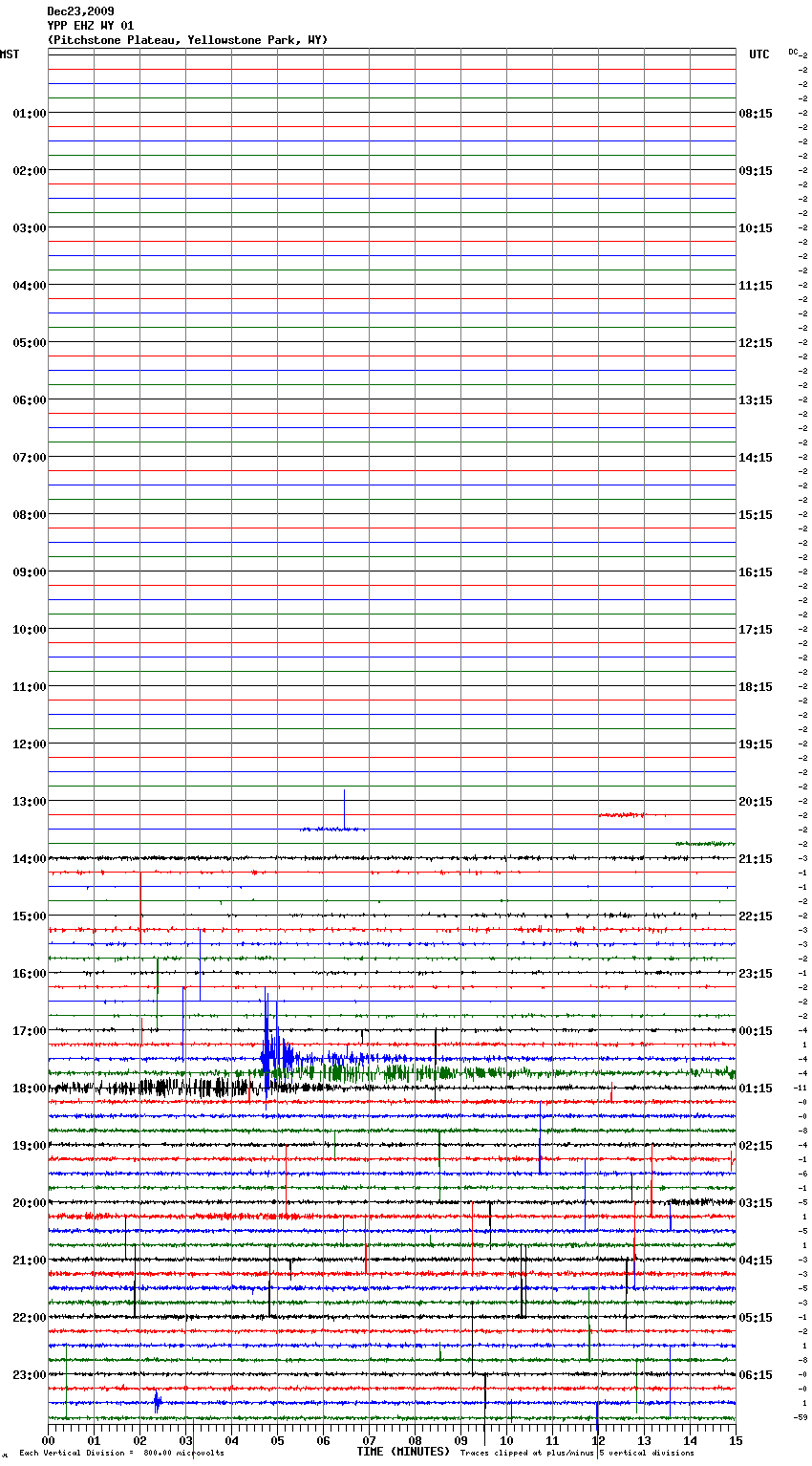812x1466 pixels.
Task: Click the DC offset value -59
Action: 801,1418
